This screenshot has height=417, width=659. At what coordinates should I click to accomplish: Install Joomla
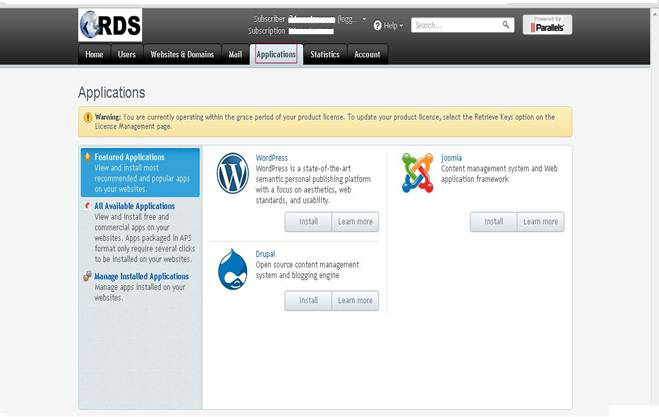pos(493,222)
